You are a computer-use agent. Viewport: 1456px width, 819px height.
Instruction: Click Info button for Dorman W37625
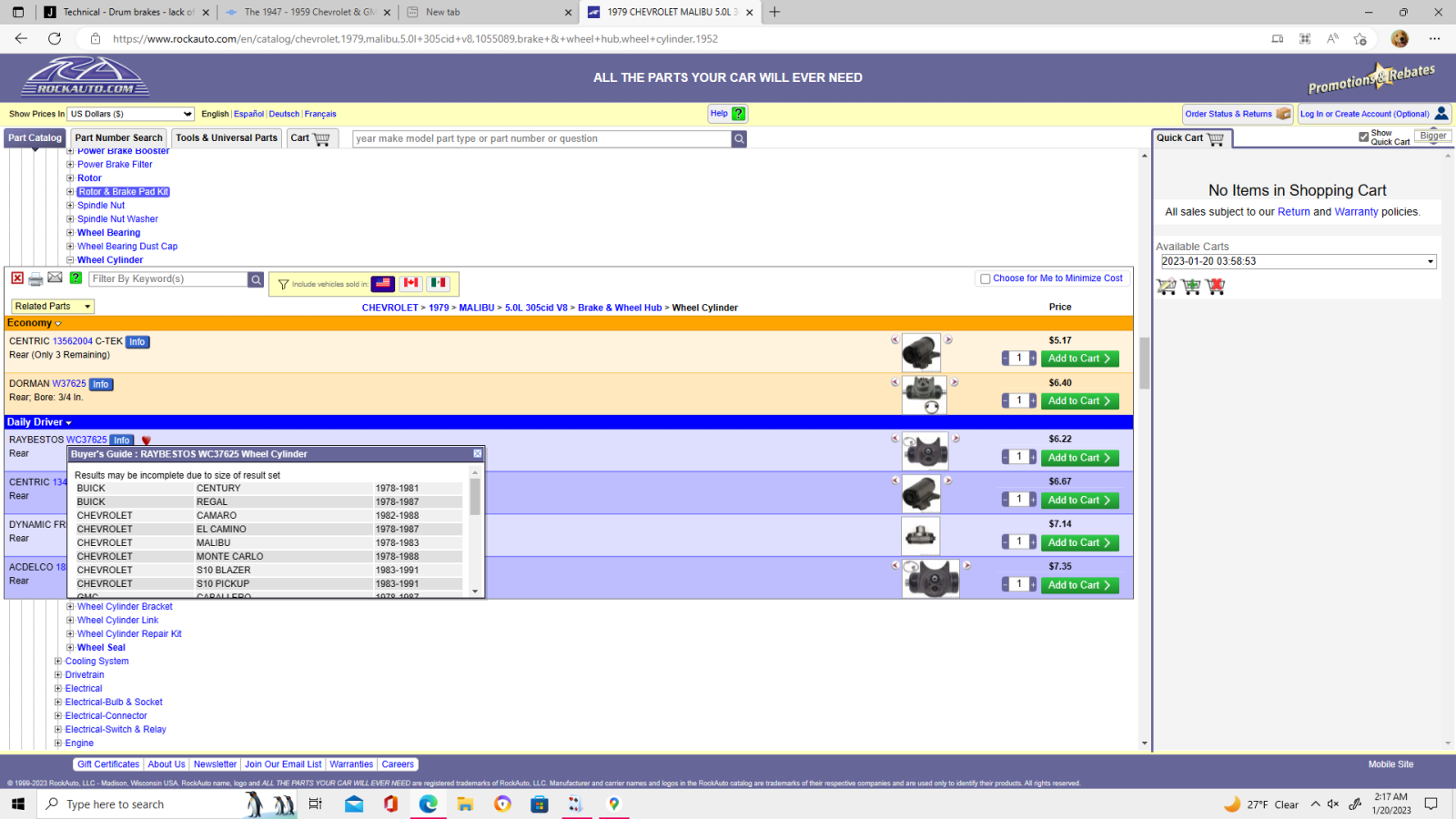coord(101,384)
